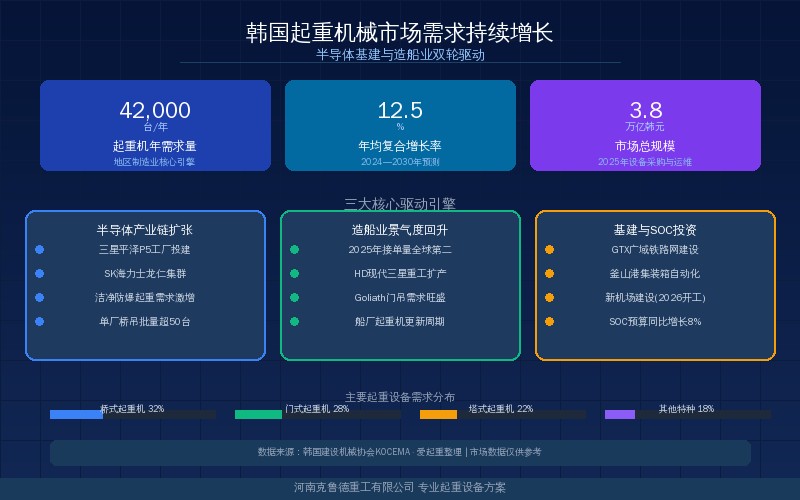
Task: Select the 3.8 market size figure
Action: coord(645,110)
